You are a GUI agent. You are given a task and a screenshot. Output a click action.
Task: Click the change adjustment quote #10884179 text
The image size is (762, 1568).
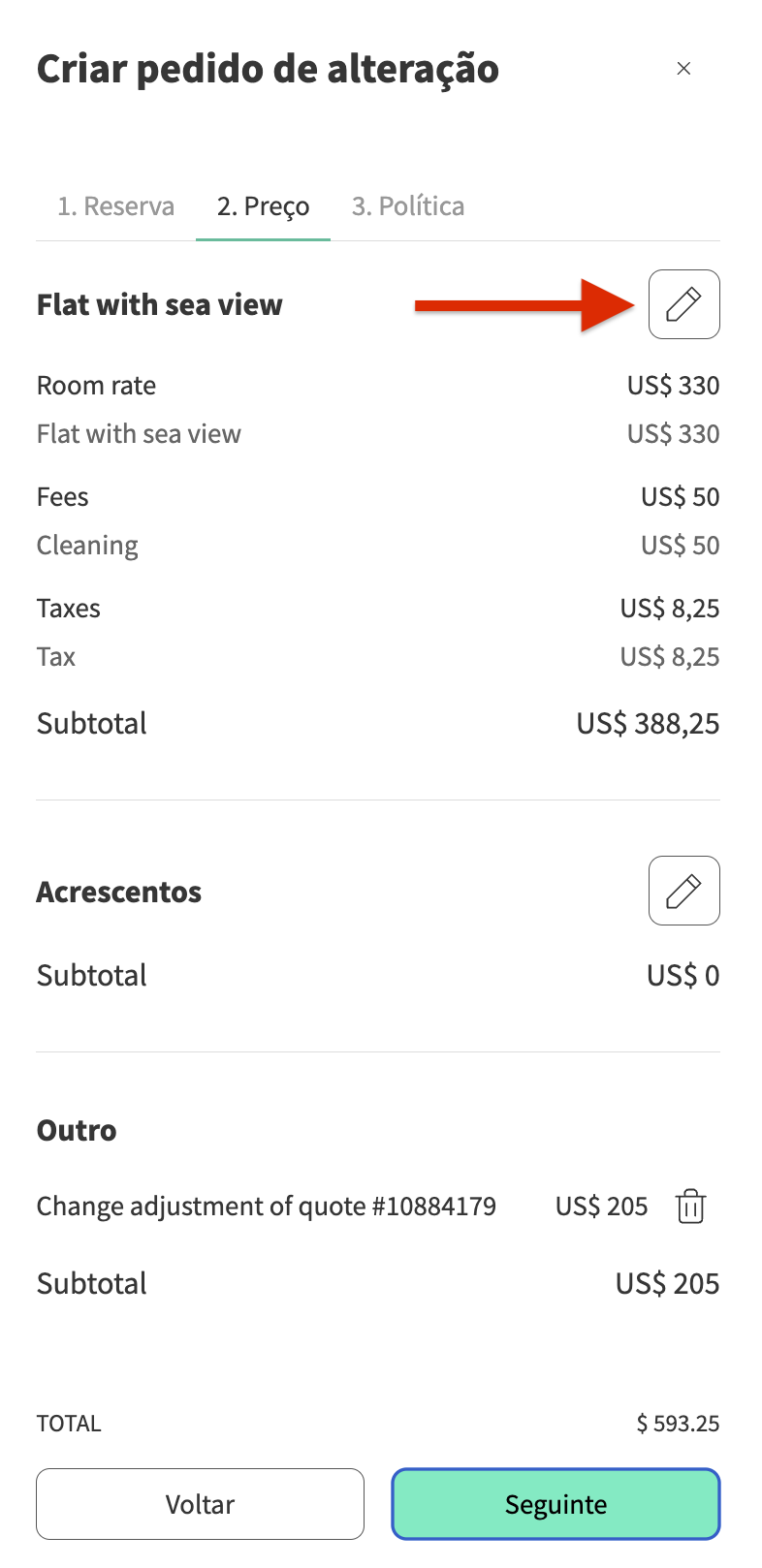(267, 1207)
